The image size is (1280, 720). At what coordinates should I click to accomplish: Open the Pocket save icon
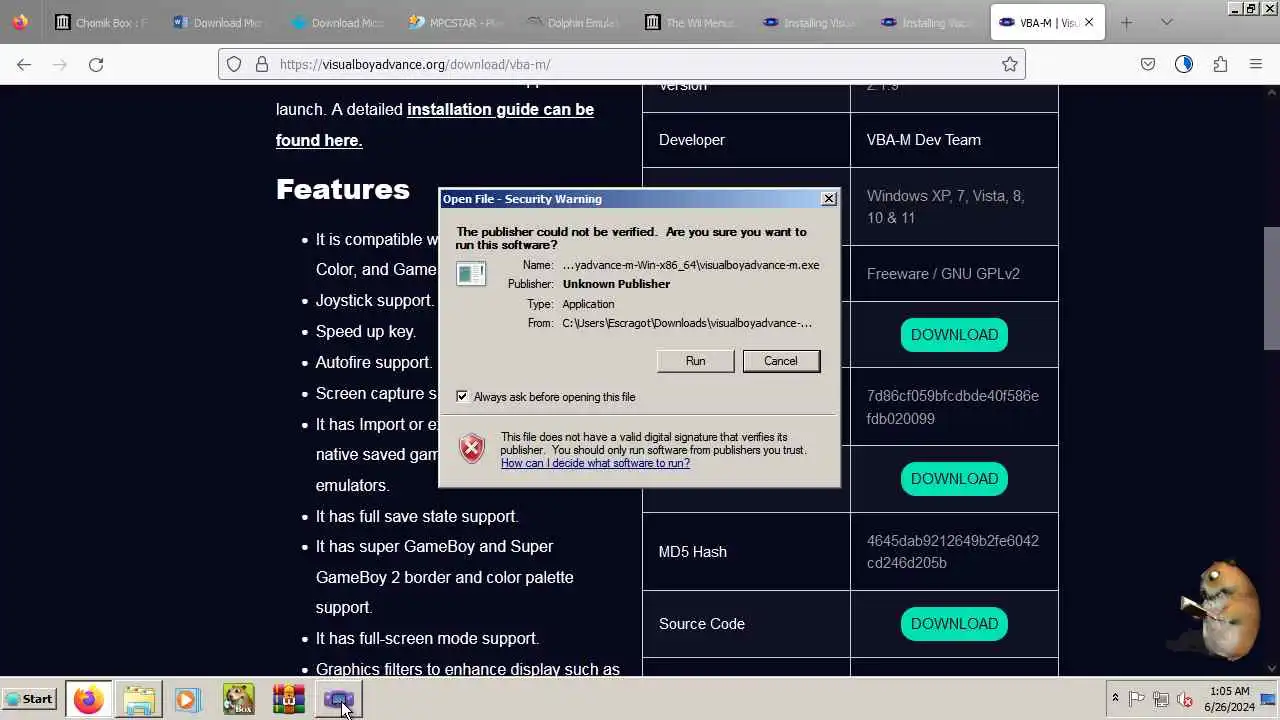[1148, 64]
